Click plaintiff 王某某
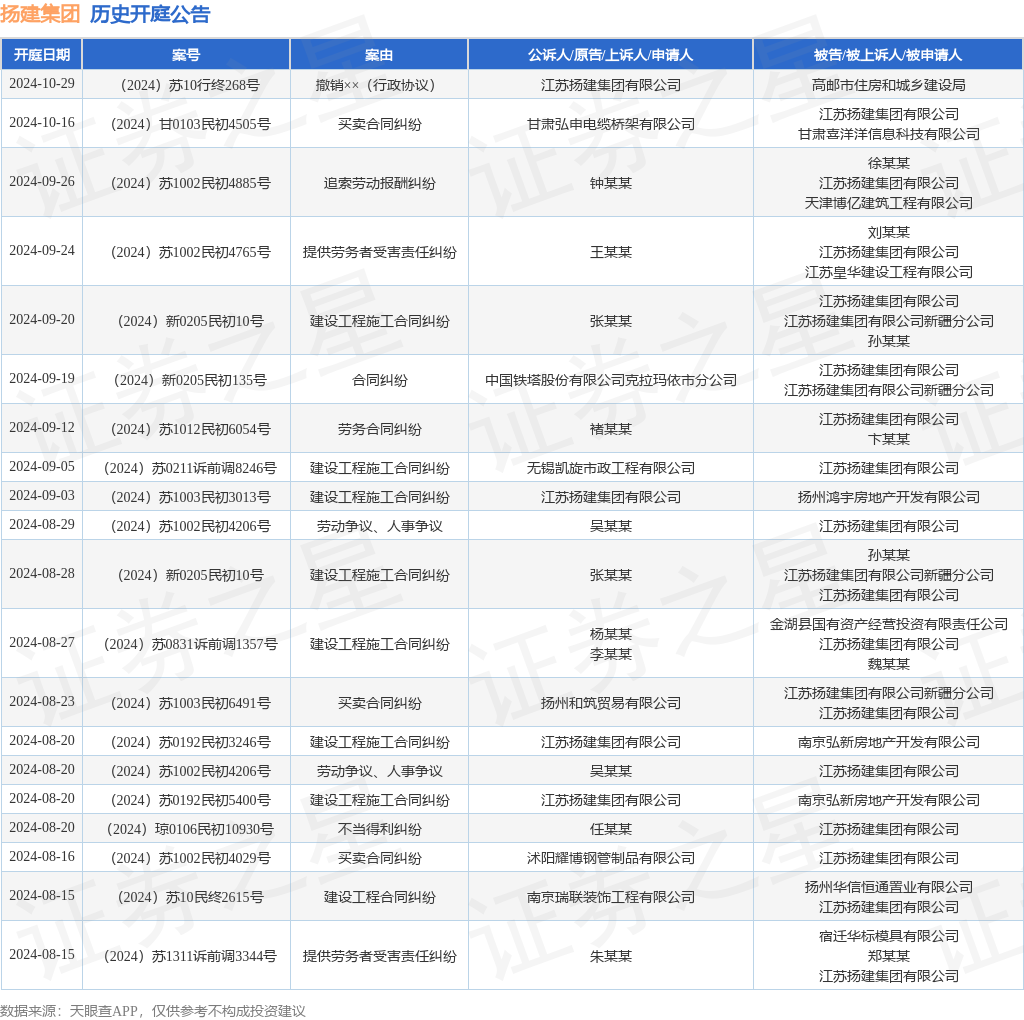The width and height of the screenshot is (1024, 1020). 611,252
